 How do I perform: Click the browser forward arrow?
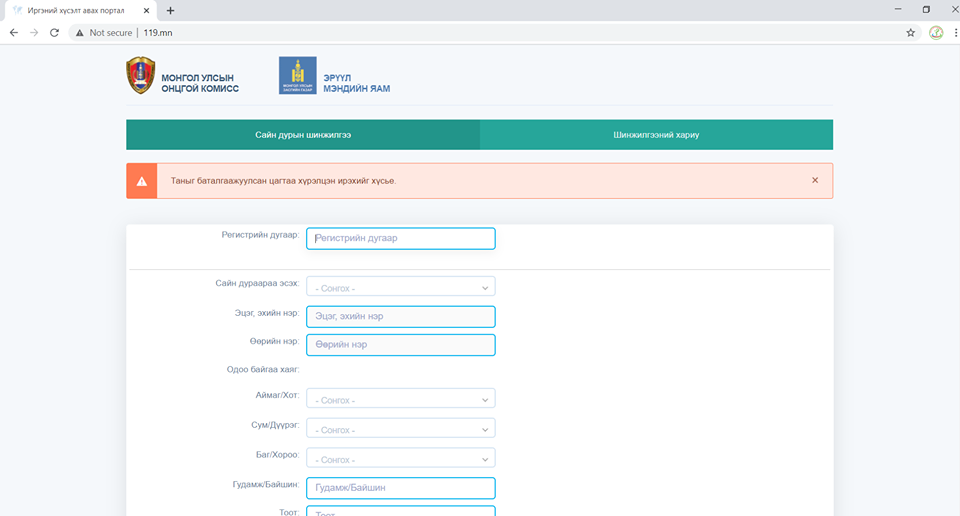pos(34,32)
